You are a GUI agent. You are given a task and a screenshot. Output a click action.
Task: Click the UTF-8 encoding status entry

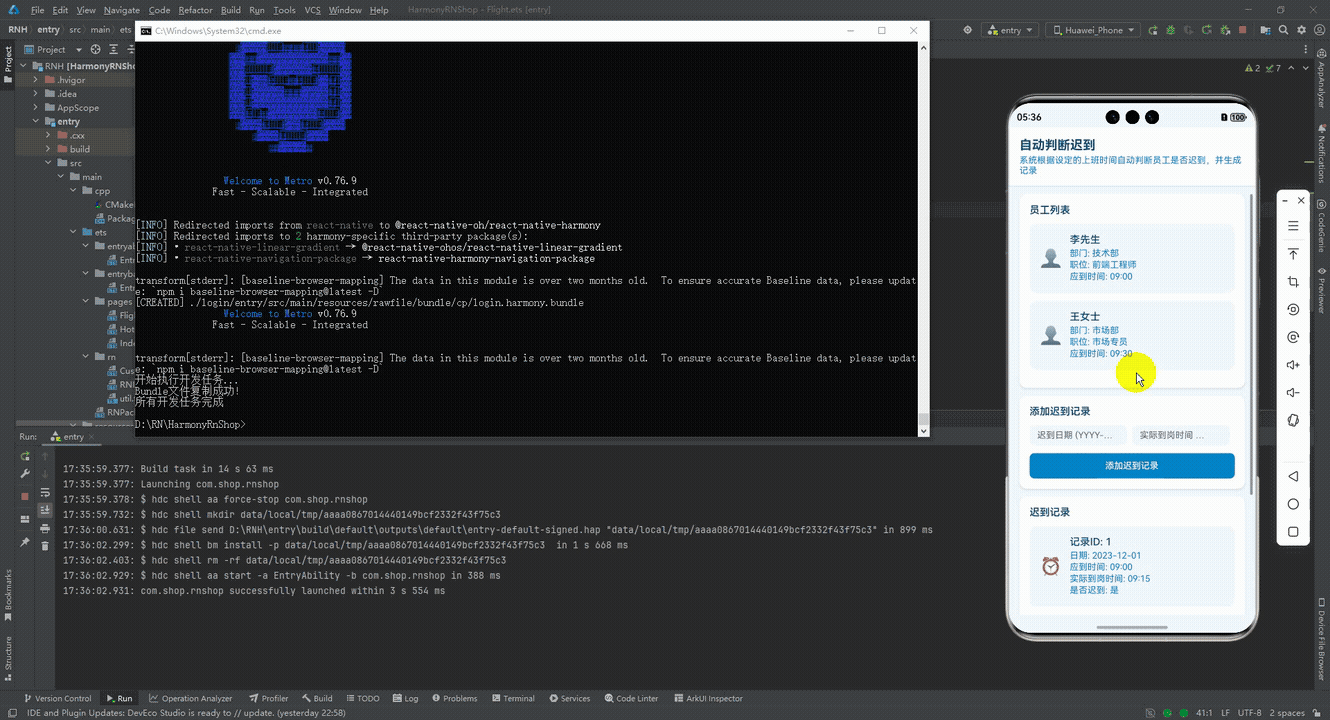[x=1249, y=713]
